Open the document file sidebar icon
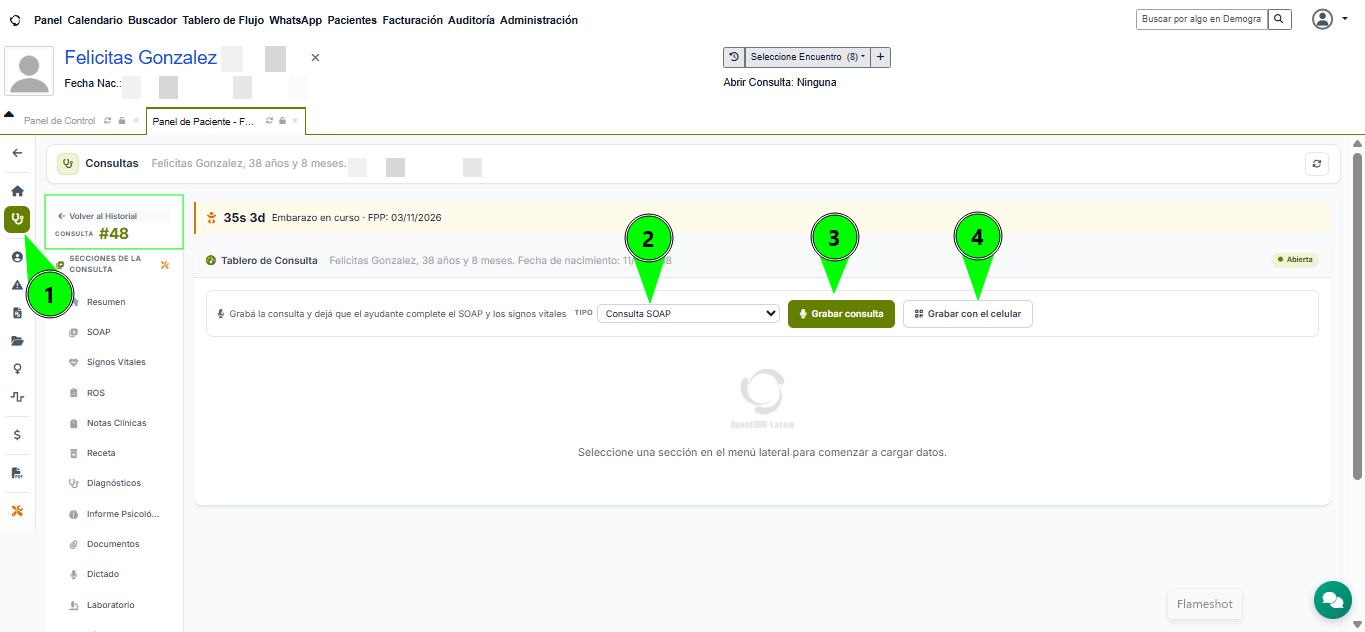The width and height of the screenshot is (1365, 632). [17, 313]
